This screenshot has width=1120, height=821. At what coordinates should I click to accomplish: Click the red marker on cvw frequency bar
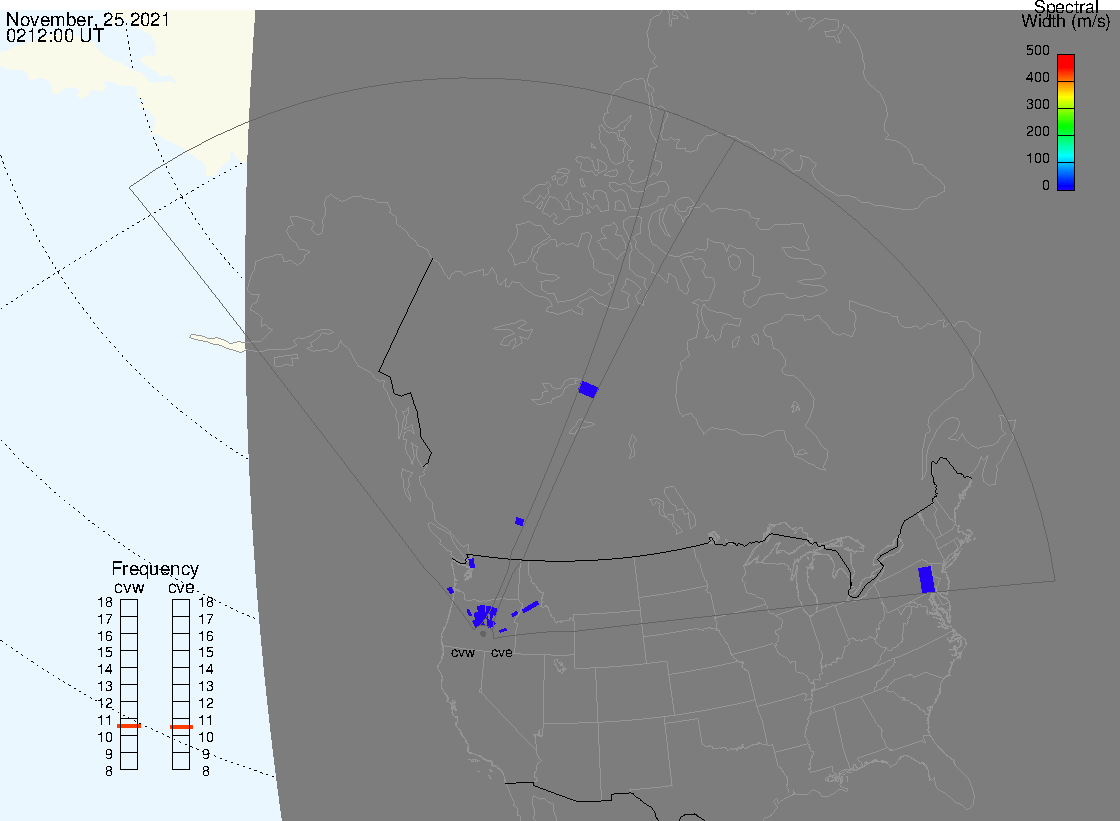coord(129,726)
